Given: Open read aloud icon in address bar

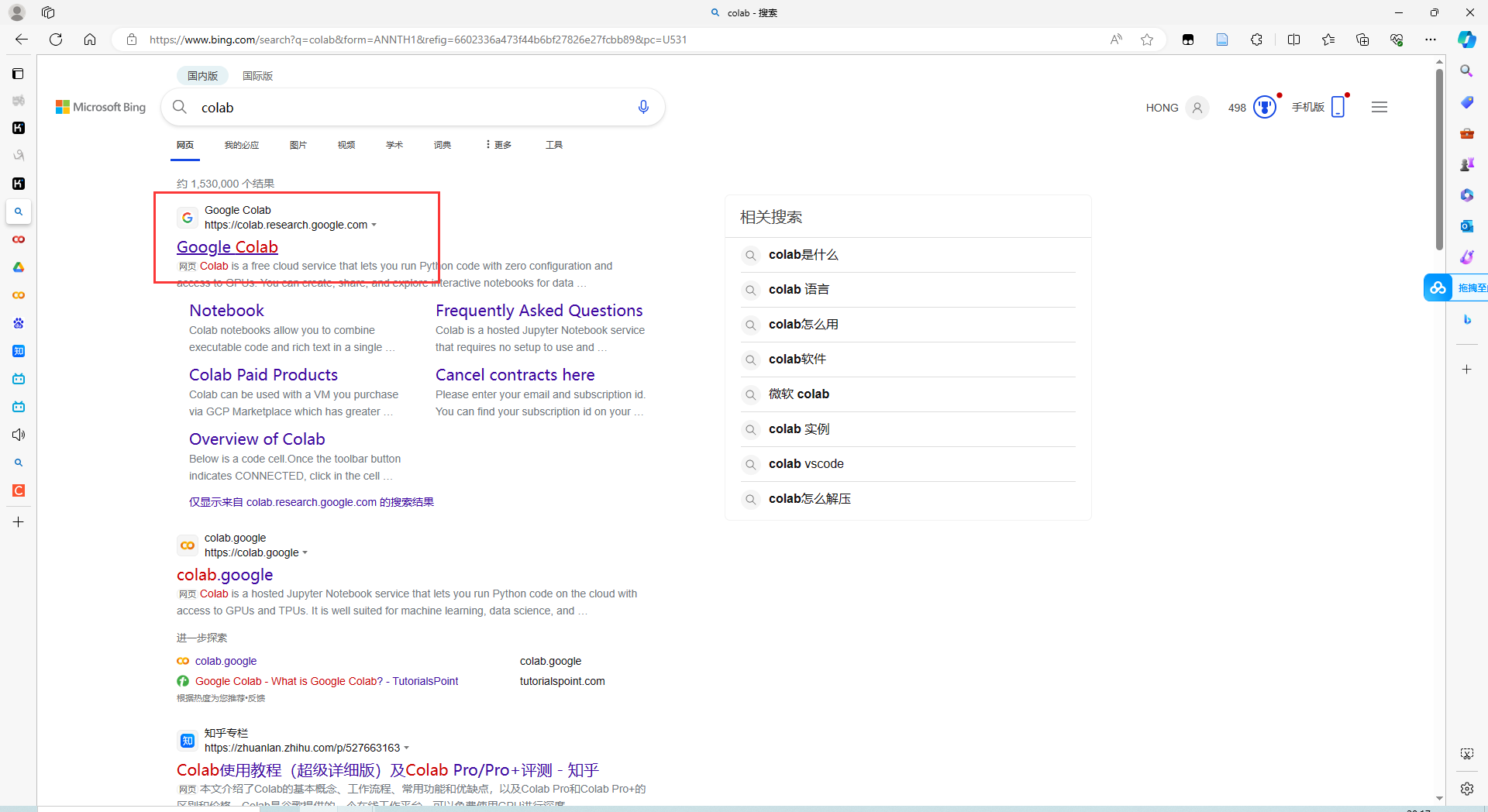Looking at the screenshot, I should (1116, 40).
